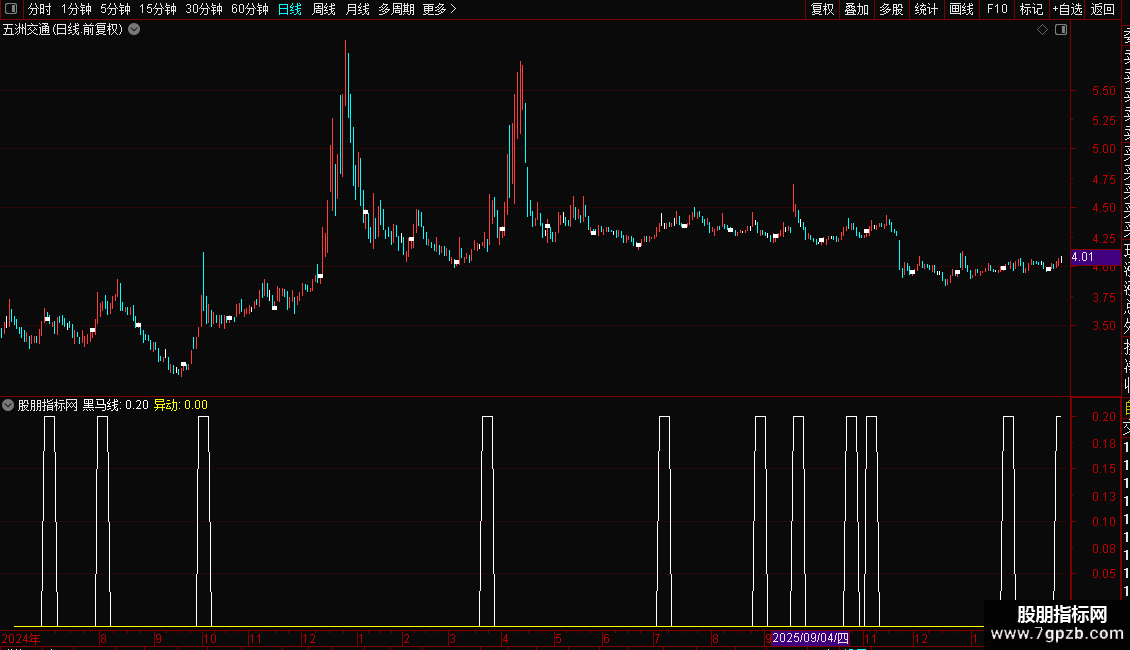Switch to 日线 daily chart
The image size is (1130, 650).
(x=290, y=9)
